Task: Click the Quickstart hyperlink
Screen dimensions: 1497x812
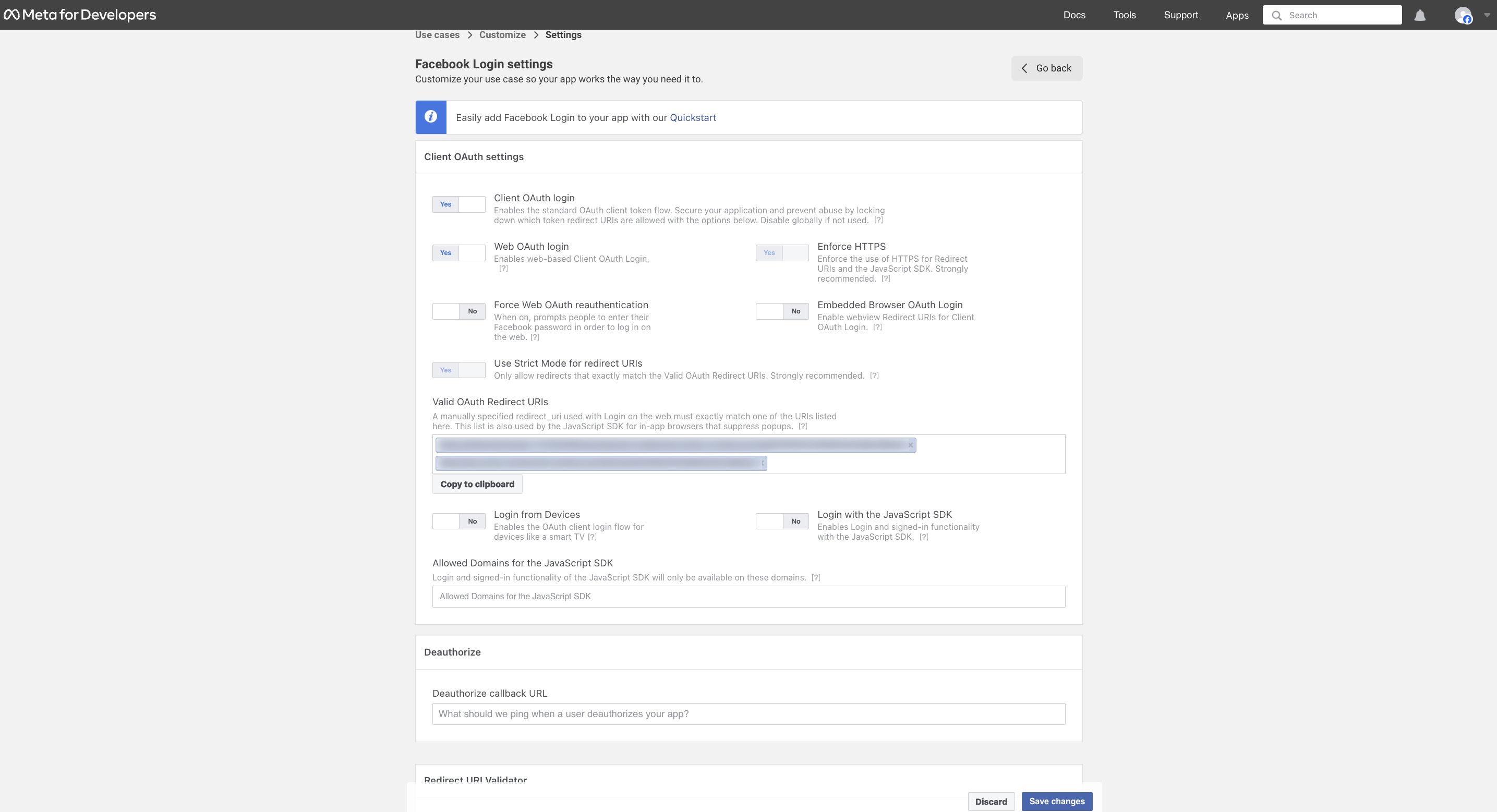Action: pos(693,117)
